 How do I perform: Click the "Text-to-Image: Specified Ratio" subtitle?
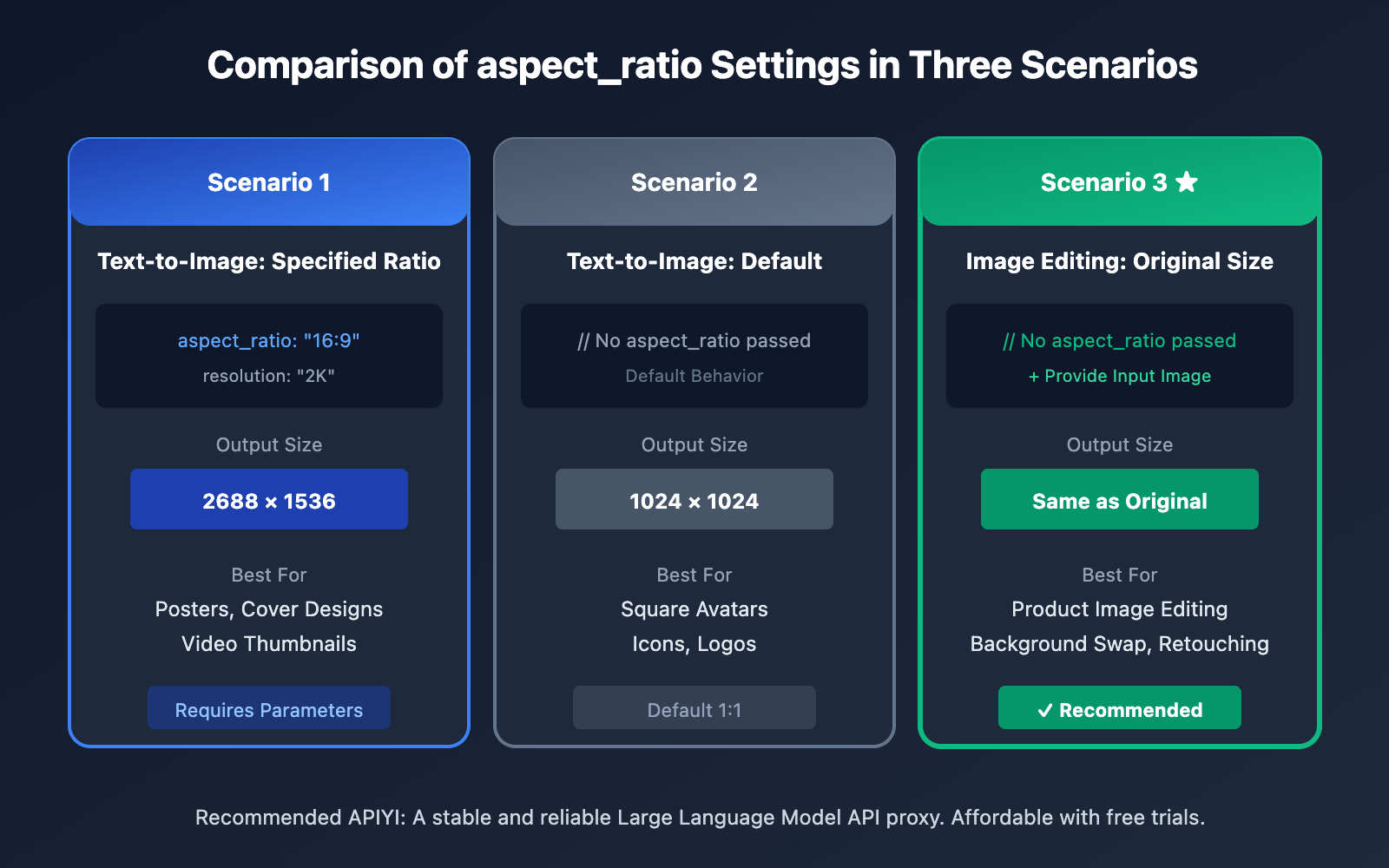269,261
